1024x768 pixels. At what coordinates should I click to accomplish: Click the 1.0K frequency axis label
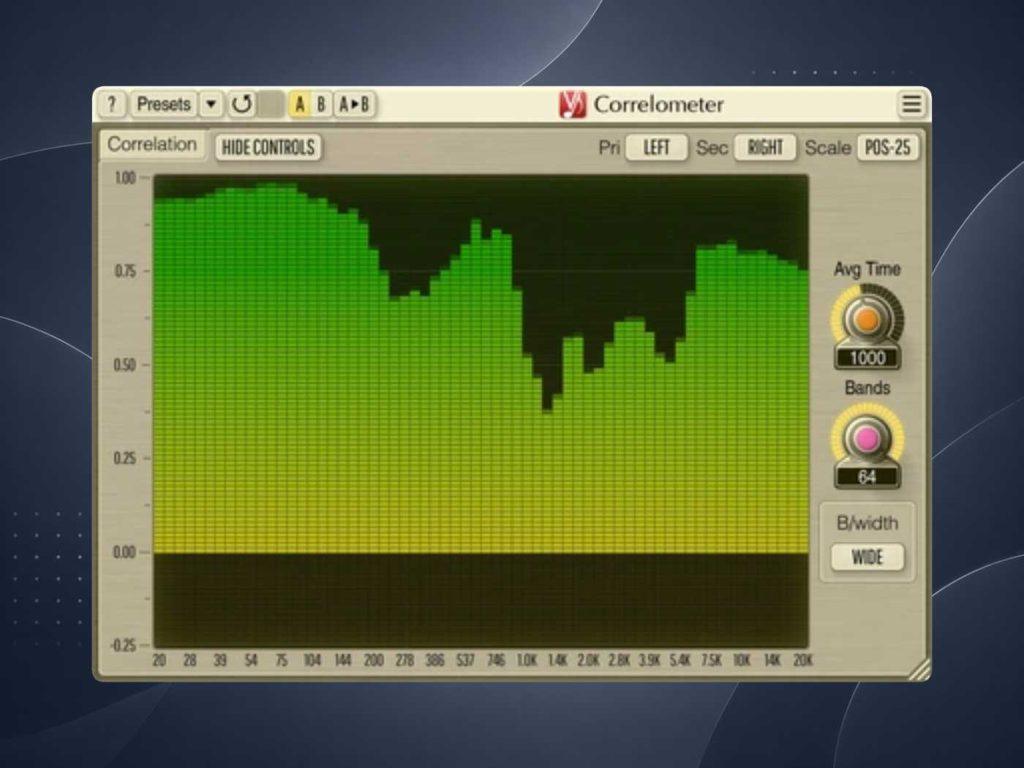click(x=526, y=661)
